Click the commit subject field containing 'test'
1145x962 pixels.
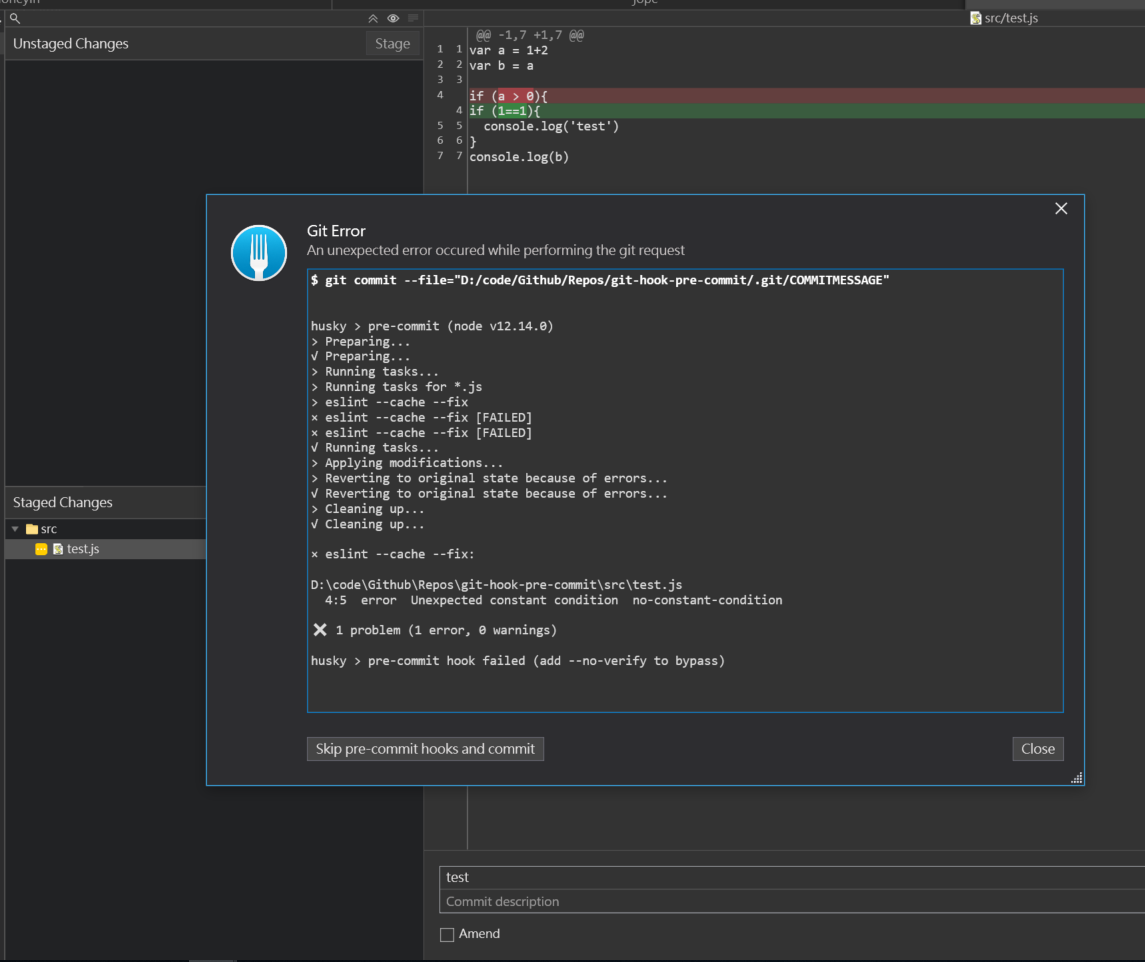pyautogui.click(x=792, y=877)
